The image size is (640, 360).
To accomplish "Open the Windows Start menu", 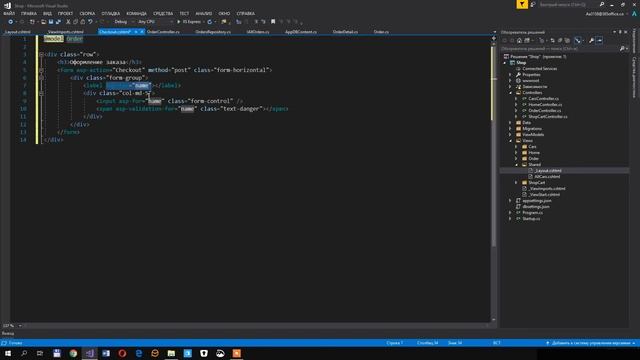I will click(8, 353).
